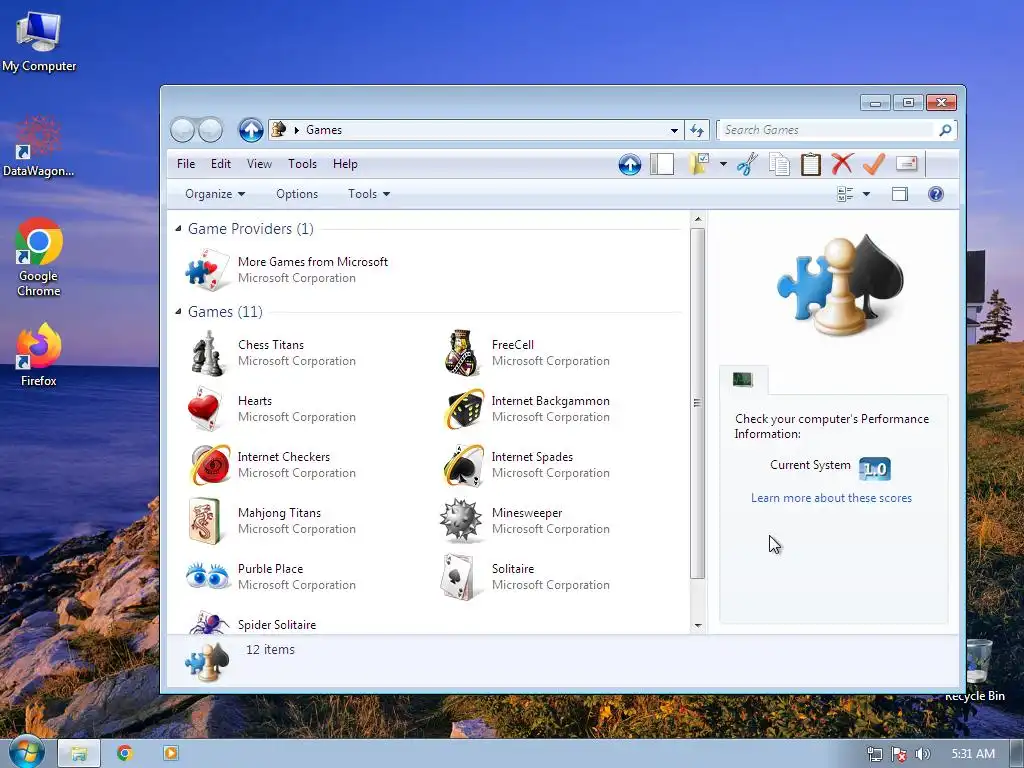Click the red X Delete icon
Image resolution: width=1024 pixels, height=768 pixels.
(x=842, y=163)
